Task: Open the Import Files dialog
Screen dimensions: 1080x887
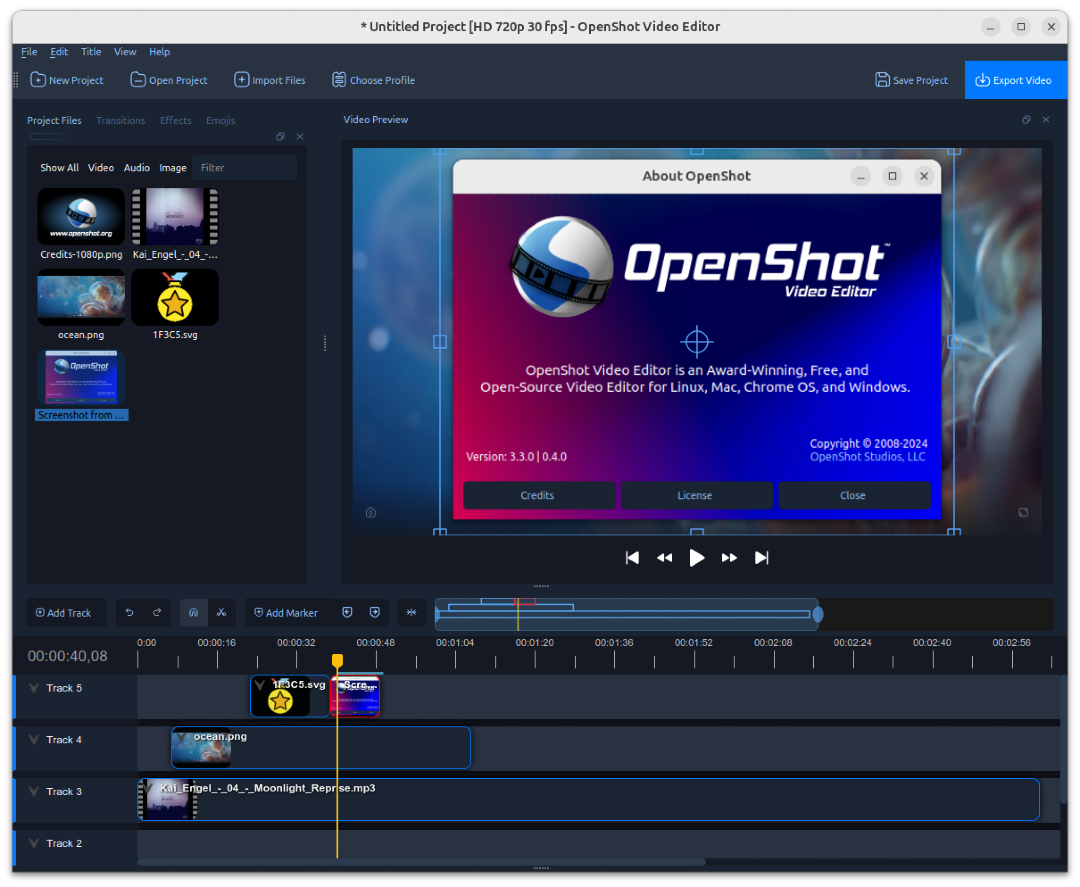Action: pyautogui.click(x=269, y=80)
